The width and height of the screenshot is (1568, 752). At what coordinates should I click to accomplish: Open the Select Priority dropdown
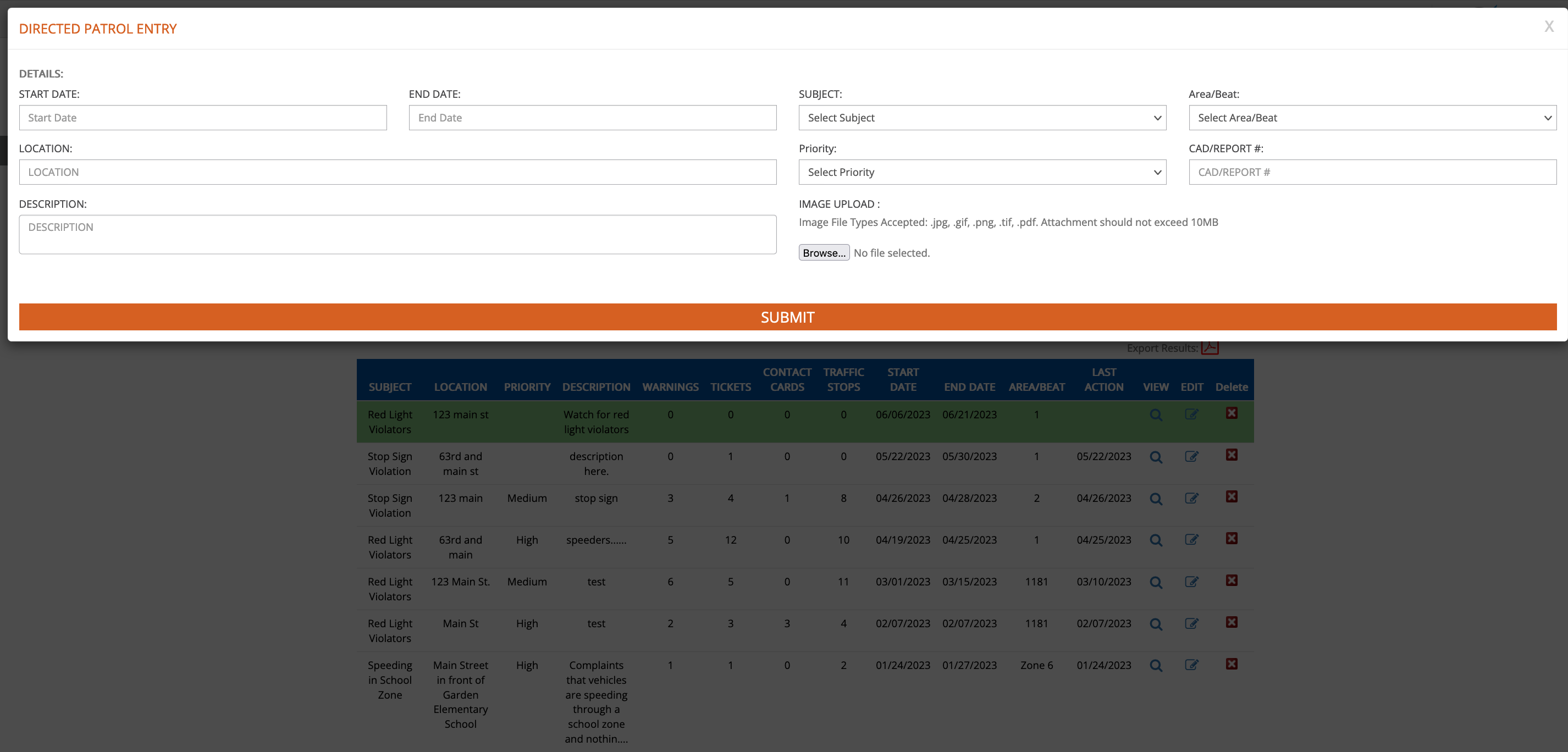[x=982, y=172]
